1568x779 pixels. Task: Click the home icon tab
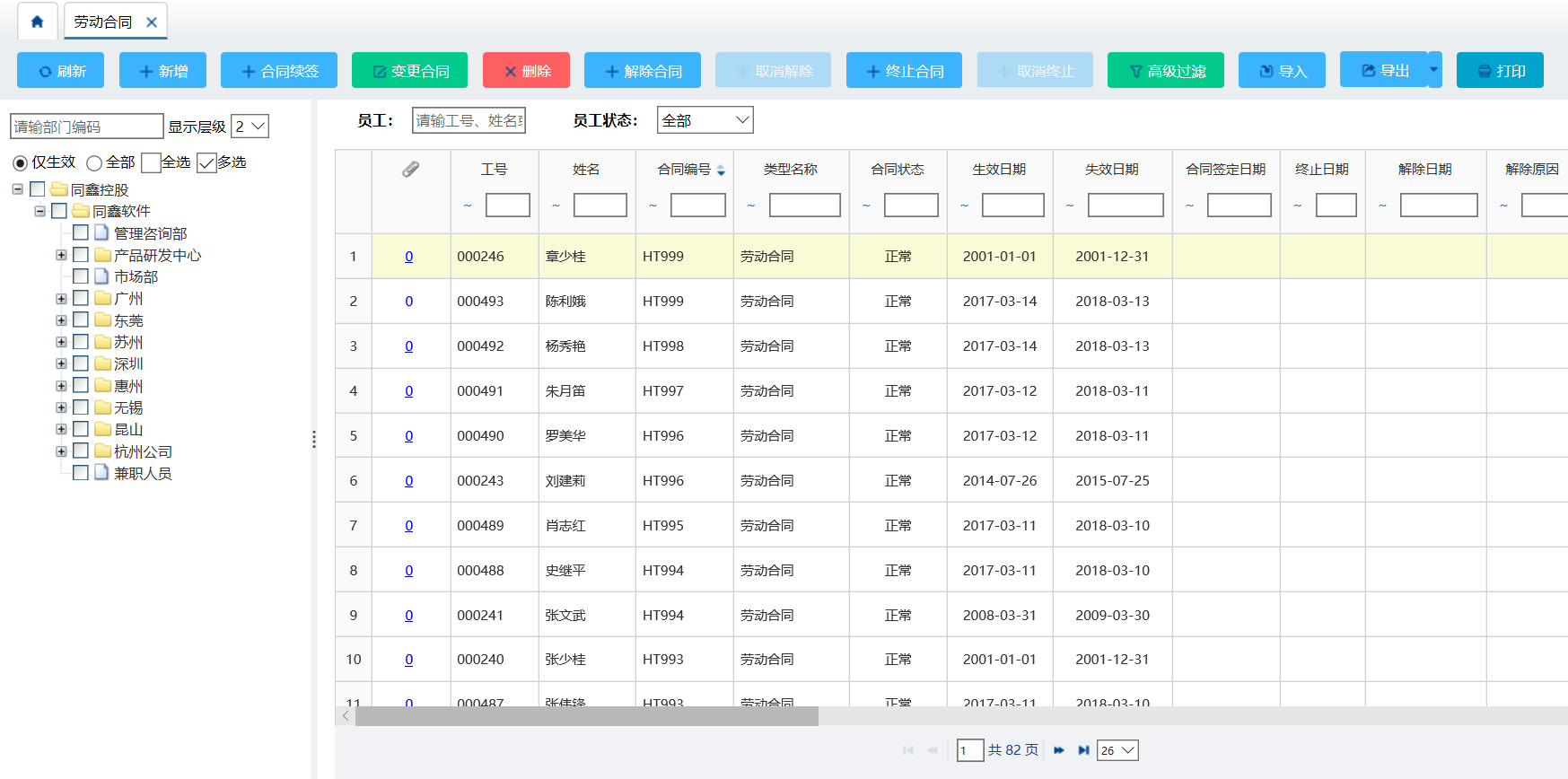[37, 22]
